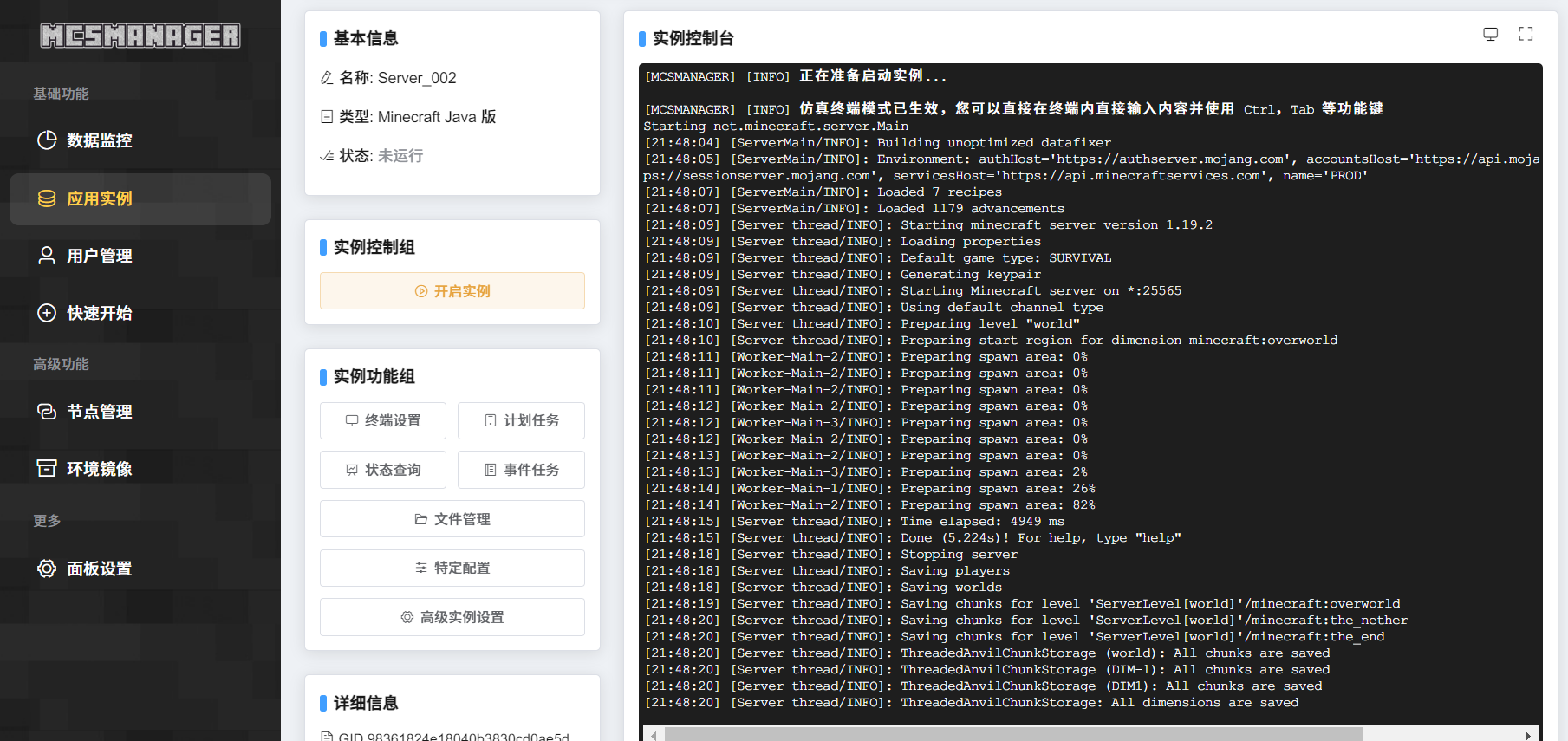Screen dimensions: 1568x741
Task: Start instance with 开启实例 button
Action: coord(452,291)
